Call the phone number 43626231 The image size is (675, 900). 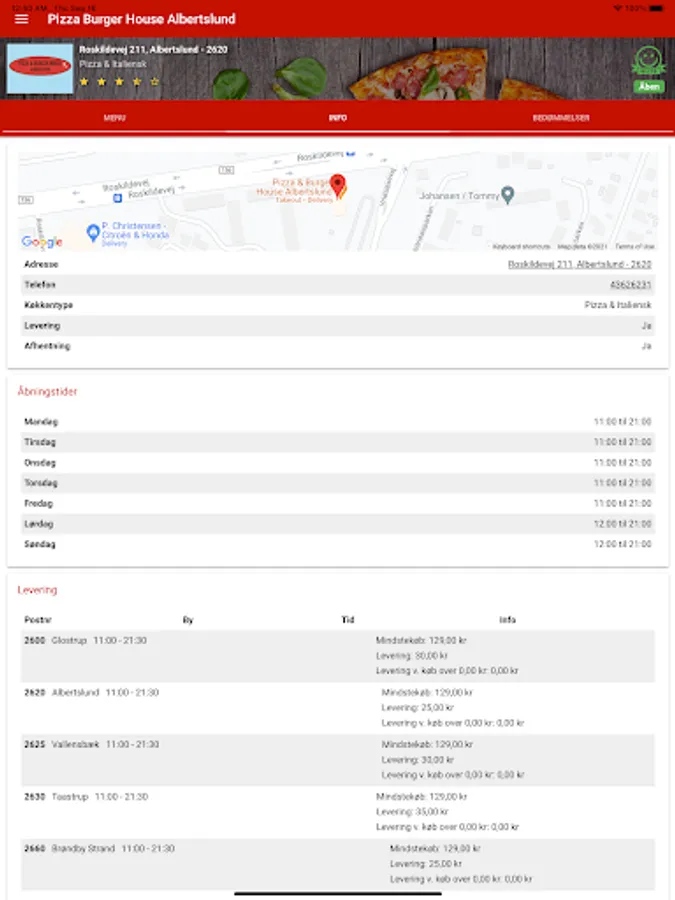click(630, 285)
